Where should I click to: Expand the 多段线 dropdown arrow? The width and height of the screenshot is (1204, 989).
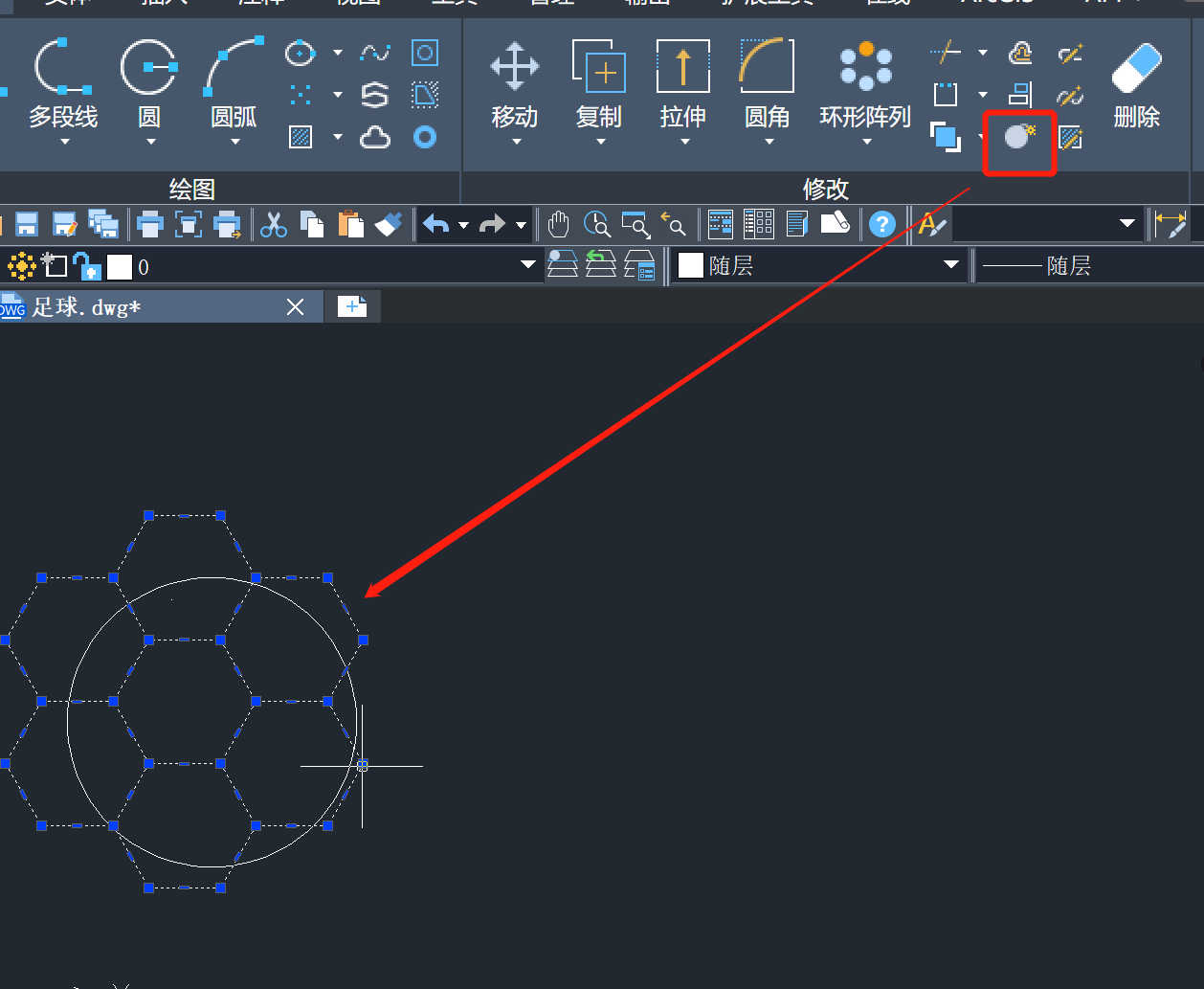(64, 142)
